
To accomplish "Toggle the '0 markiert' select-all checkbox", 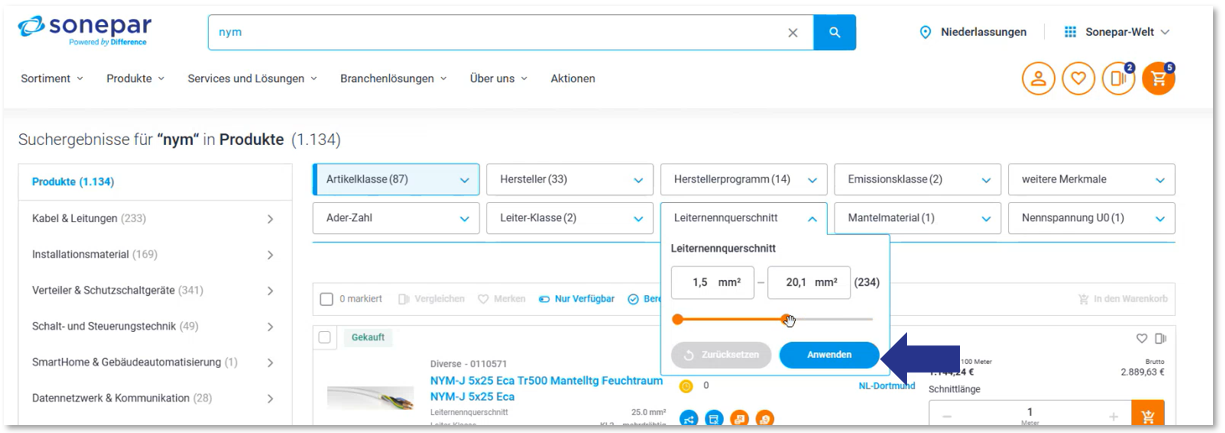I will coord(327,299).
